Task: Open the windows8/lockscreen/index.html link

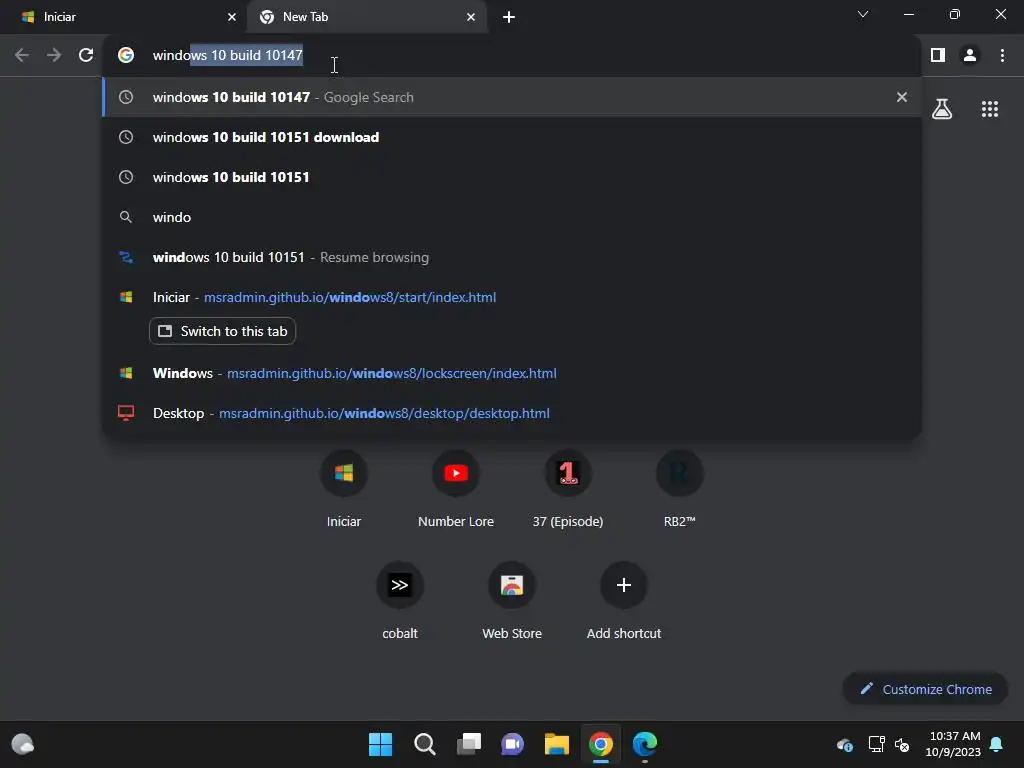Action: pyautogui.click(x=392, y=374)
